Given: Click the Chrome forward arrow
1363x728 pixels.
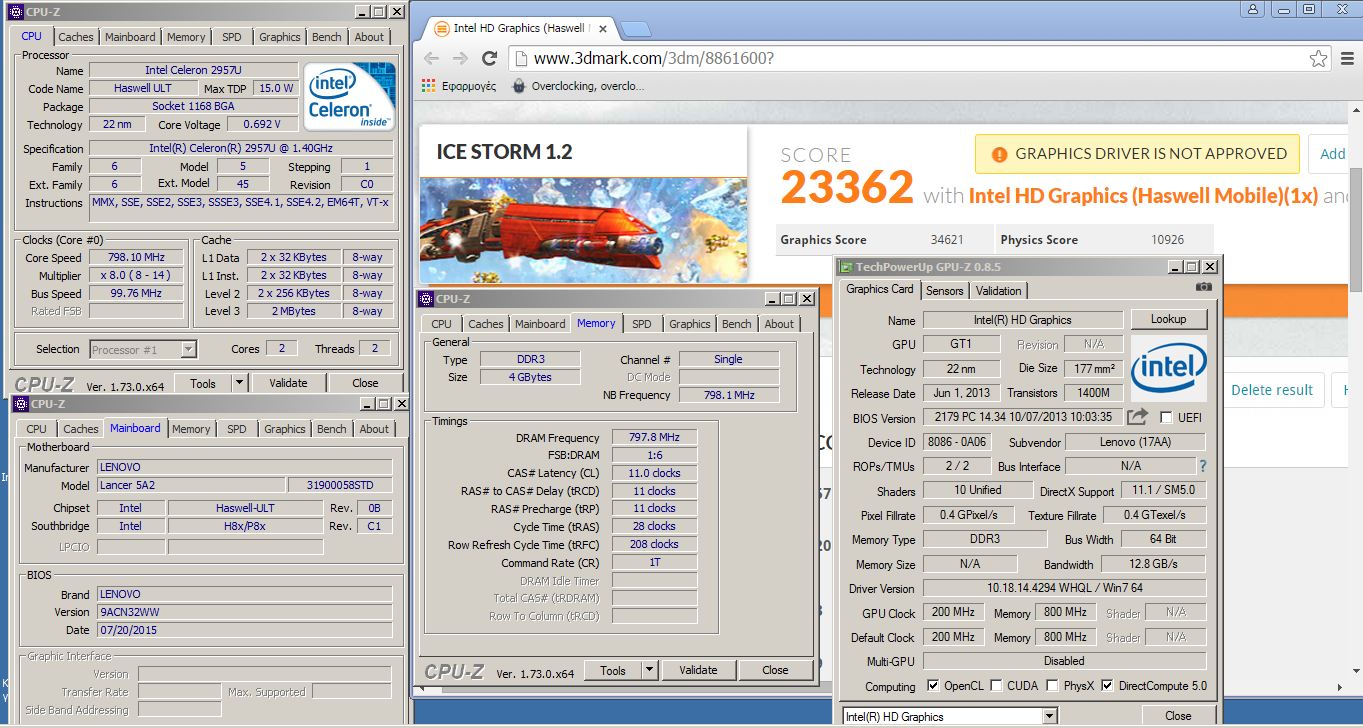Looking at the screenshot, I should 460,58.
